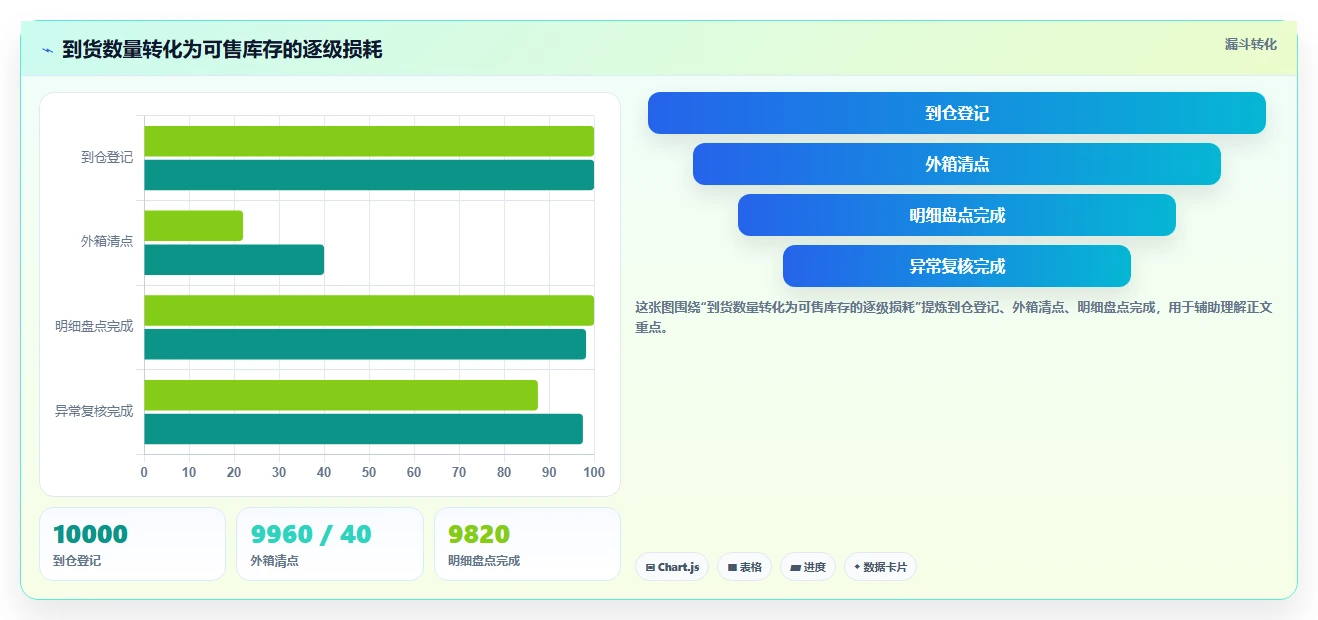Open the 10000 到仓登记 stat card
This screenshot has width=1318, height=620.
click(x=132, y=544)
